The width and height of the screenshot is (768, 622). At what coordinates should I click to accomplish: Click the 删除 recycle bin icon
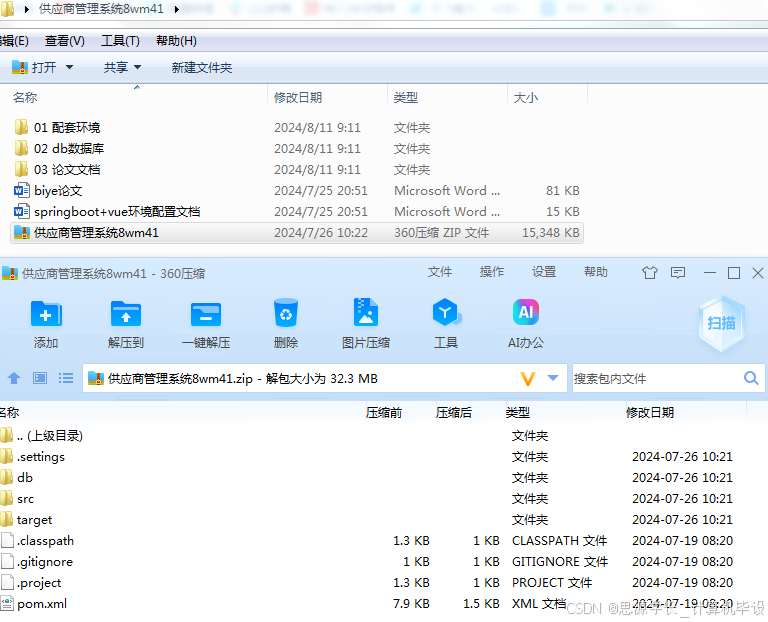tap(286, 312)
